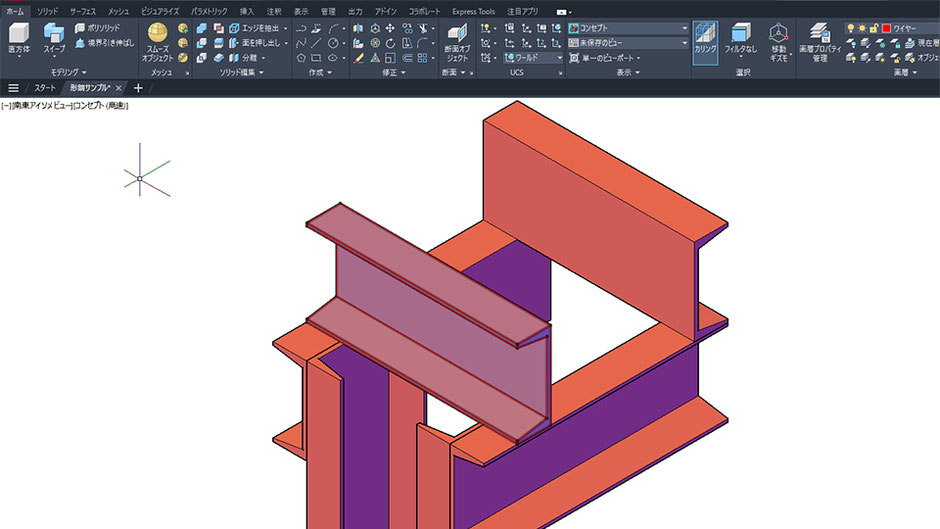Open the コンセプト visual style dropdown
940x529 pixels.
[628, 28]
